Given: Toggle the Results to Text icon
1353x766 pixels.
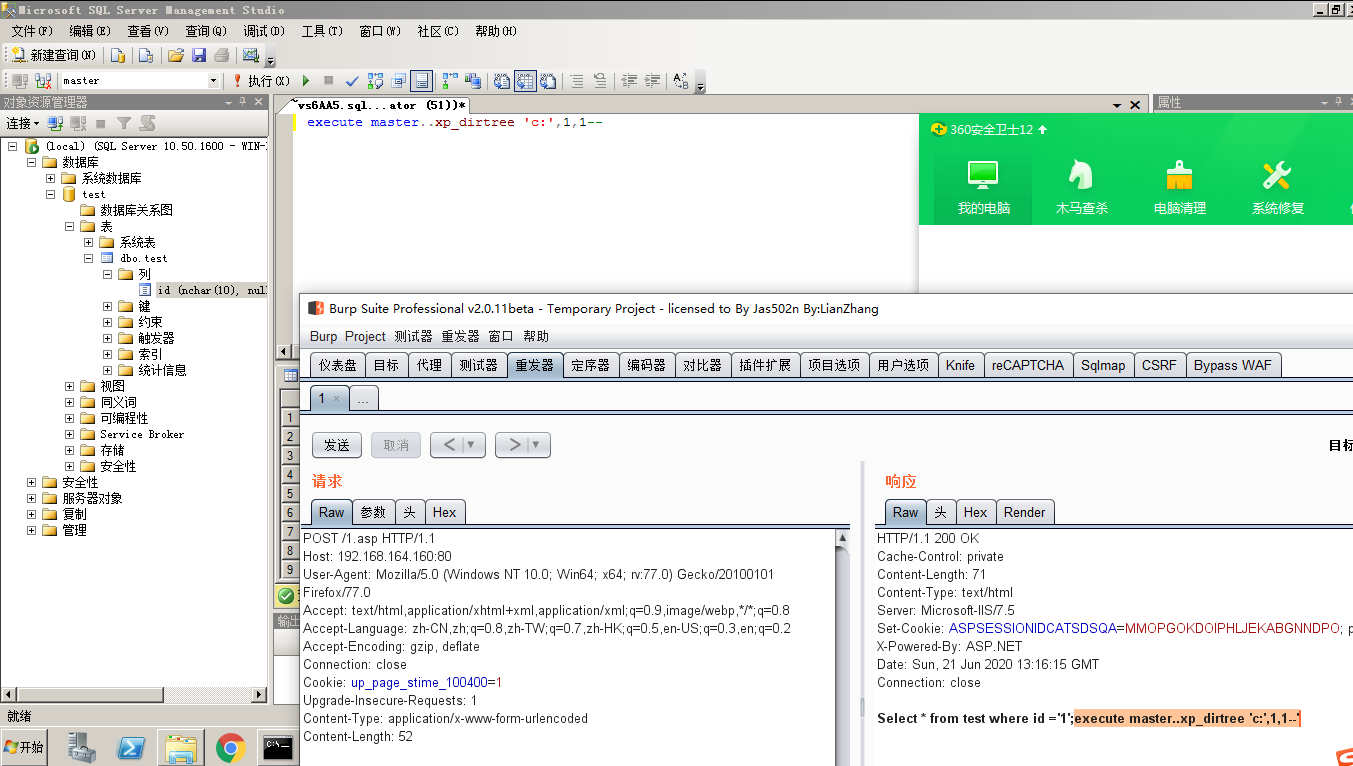Looking at the screenshot, I should pos(502,80).
